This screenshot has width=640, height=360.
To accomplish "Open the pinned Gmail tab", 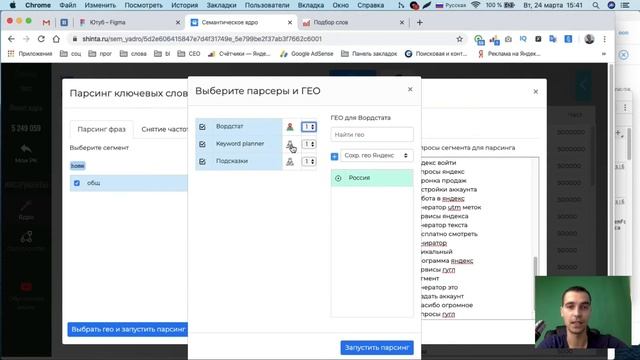I will pyautogui.click(x=46, y=22).
